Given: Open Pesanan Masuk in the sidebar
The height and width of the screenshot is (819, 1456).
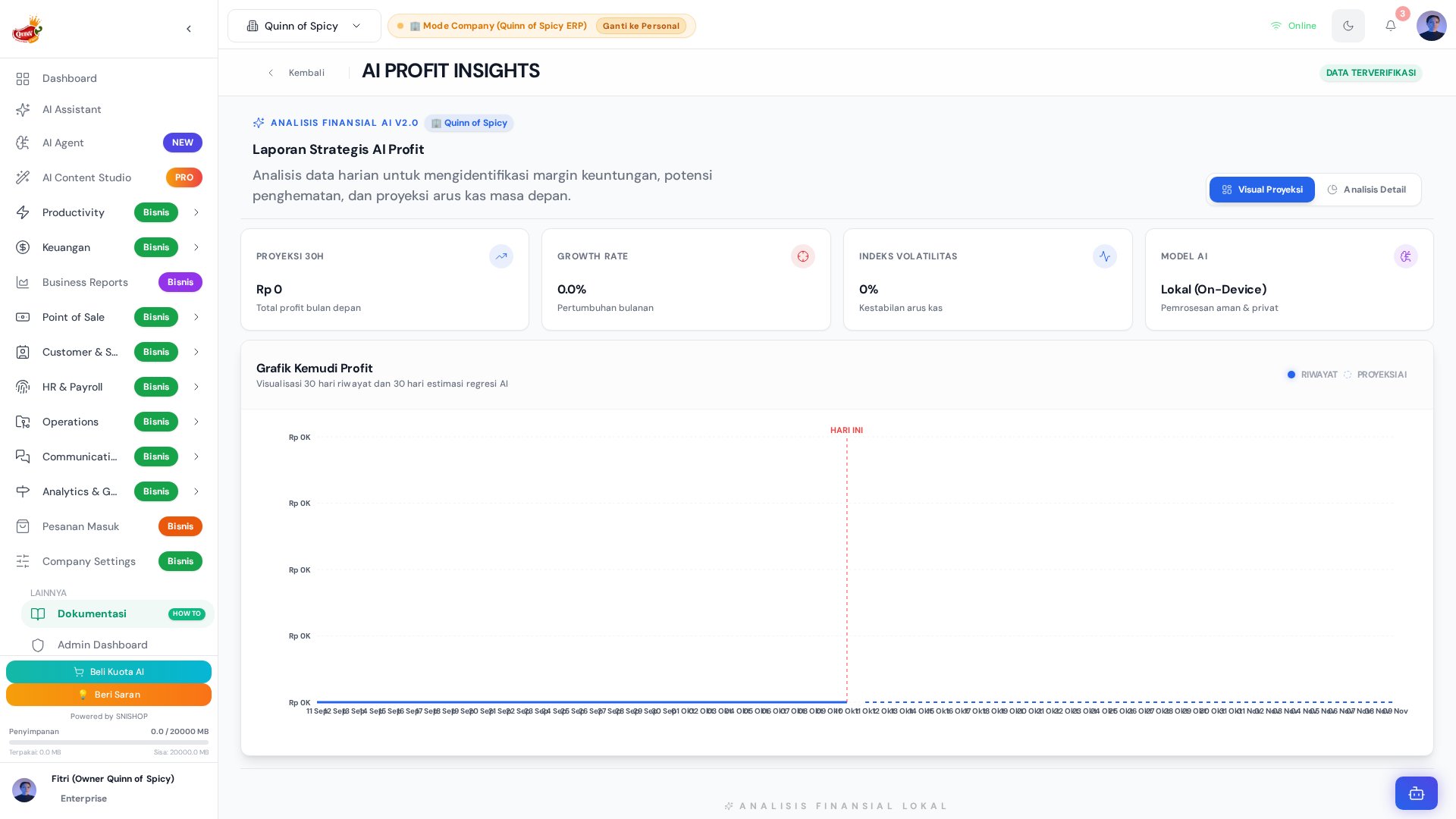Looking at the screenshot, I should pyautogui.click(x=108, y=526).
